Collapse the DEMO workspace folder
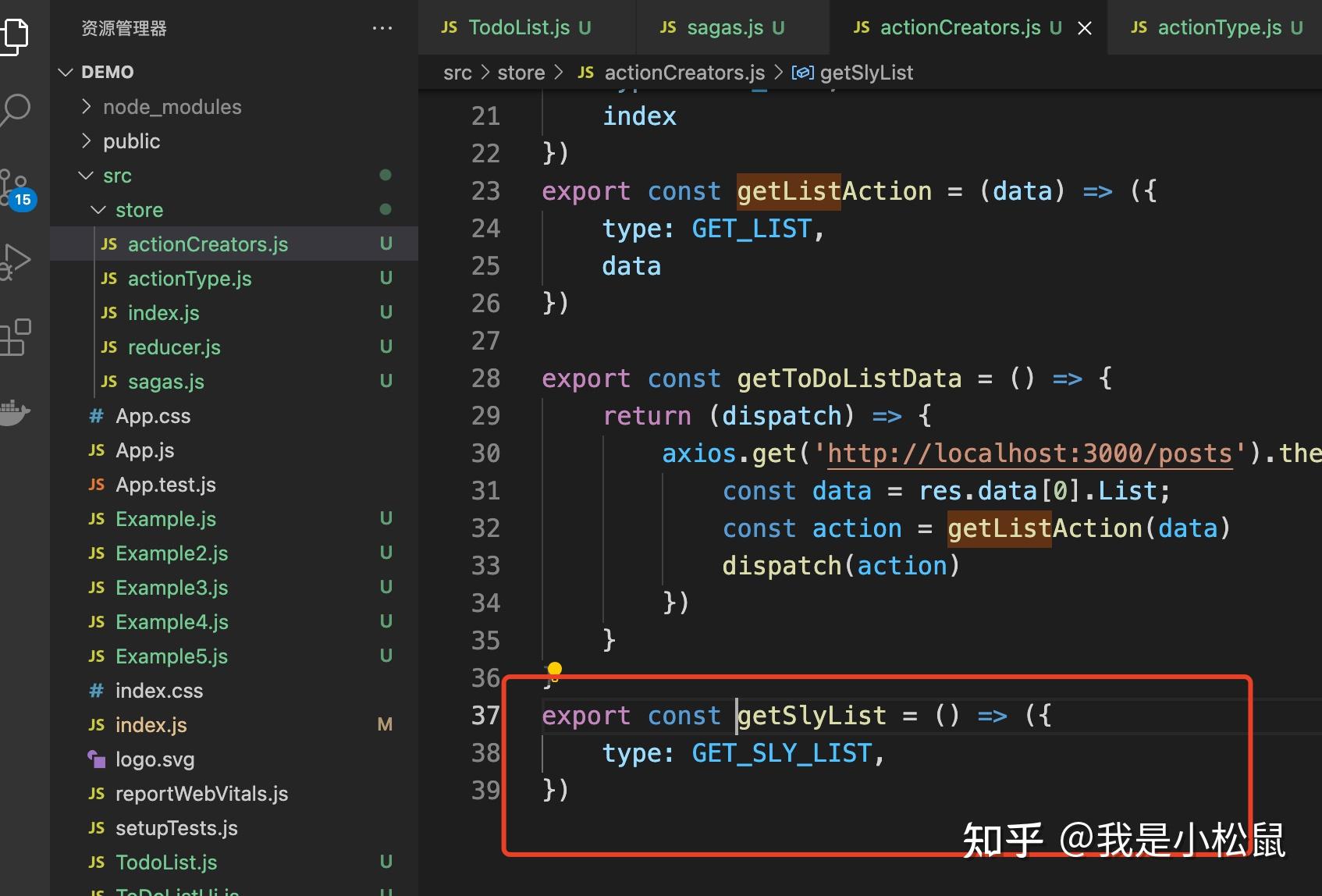Viewport: 1322px width, 896px height. point(234,73)
